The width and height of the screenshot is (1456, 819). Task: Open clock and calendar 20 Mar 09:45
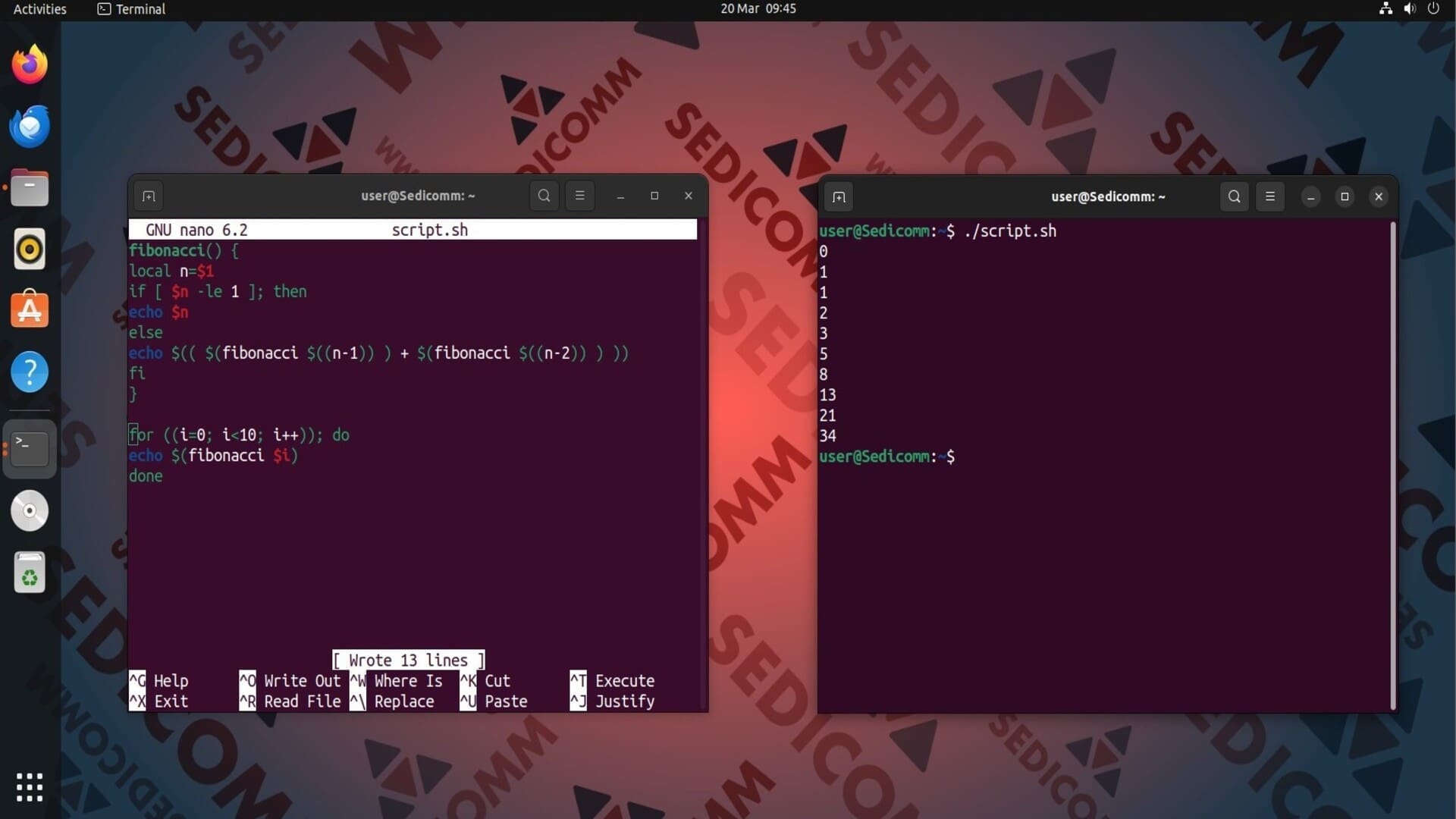(758, 9)
